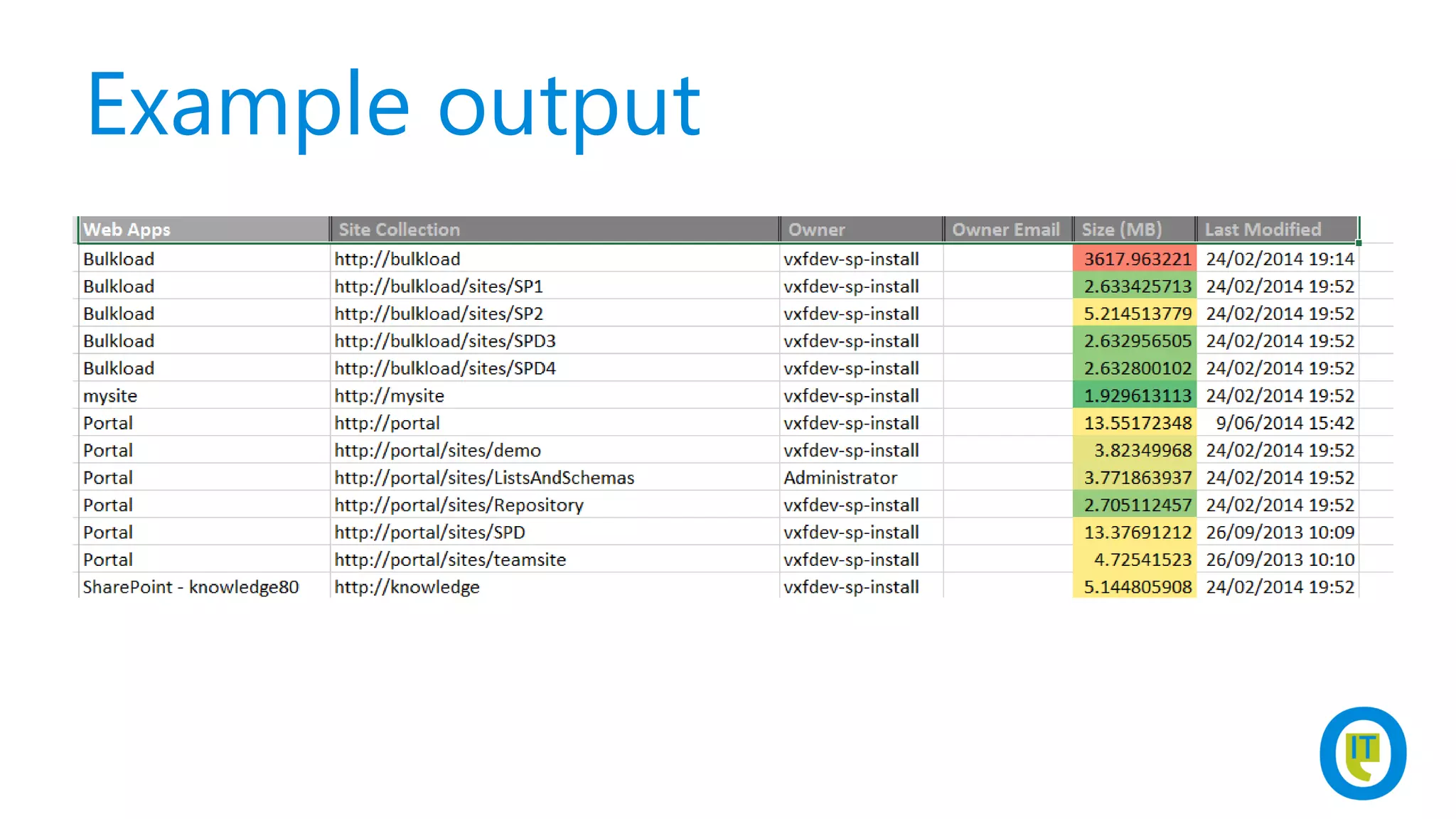Click Bulkload in the http://bulkload row

[x=203, y=259]
